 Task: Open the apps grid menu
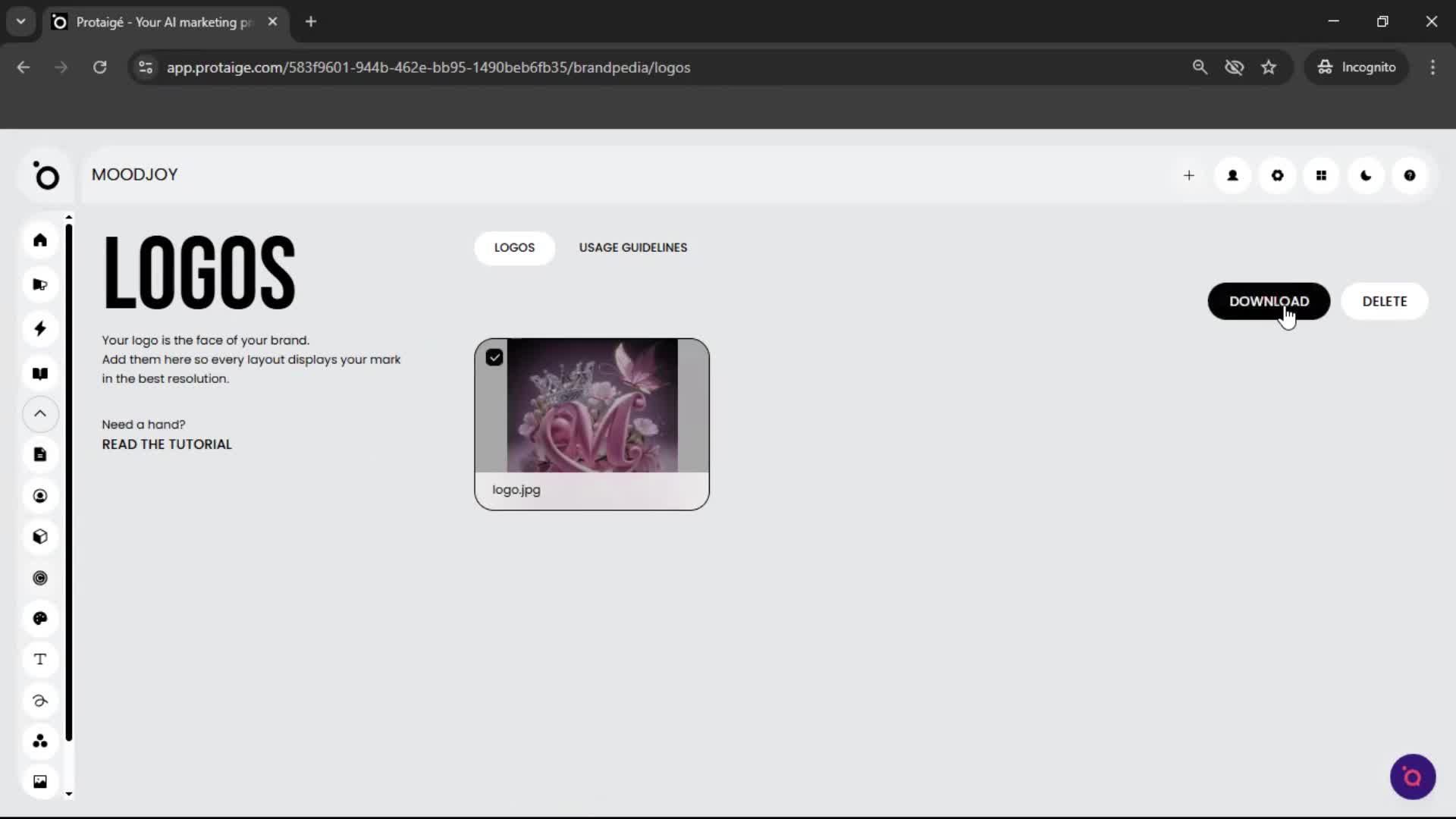(x=1321, y=175)
